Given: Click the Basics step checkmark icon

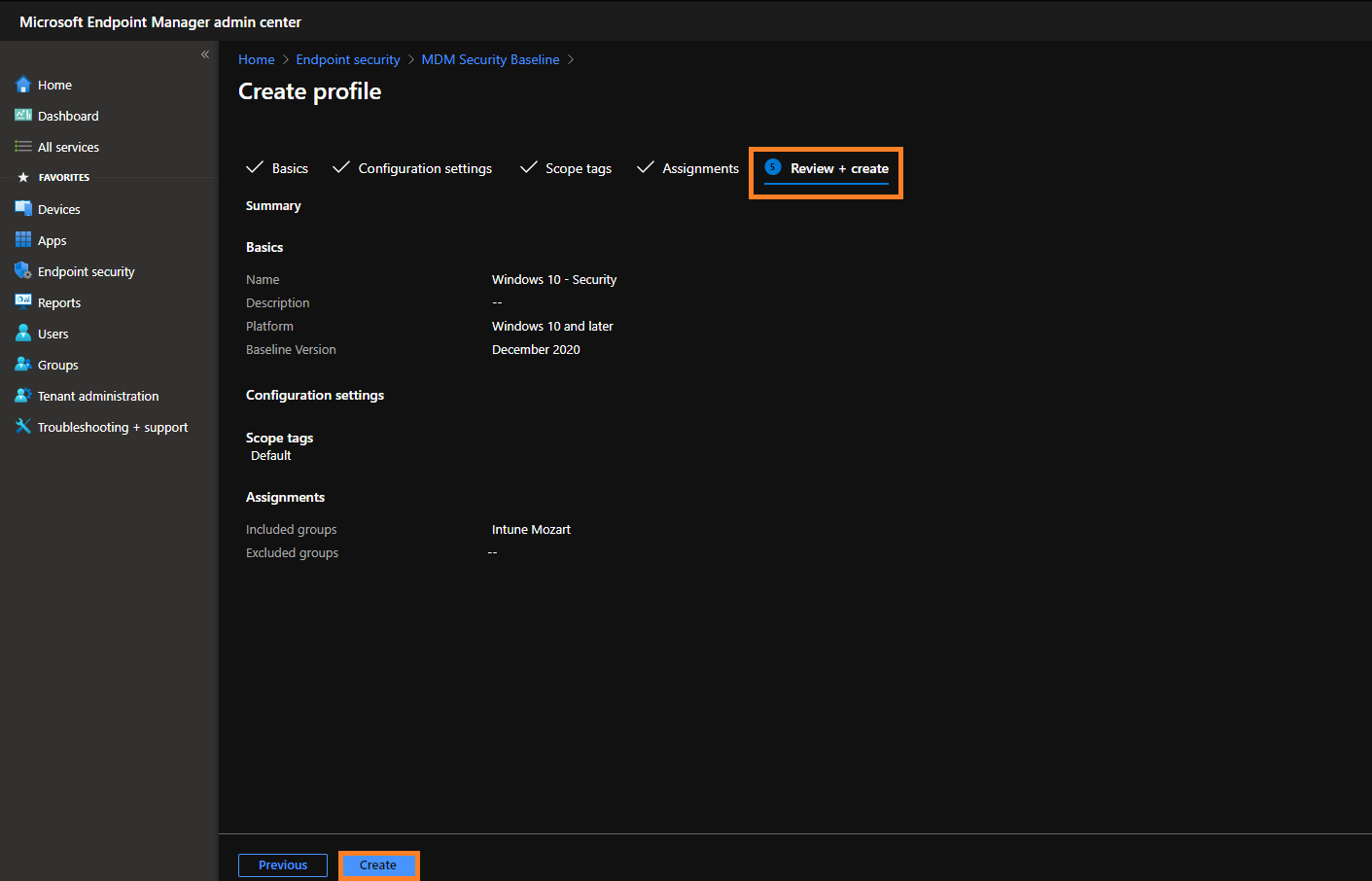Looking at the screenshot, I should pos(255,167).
